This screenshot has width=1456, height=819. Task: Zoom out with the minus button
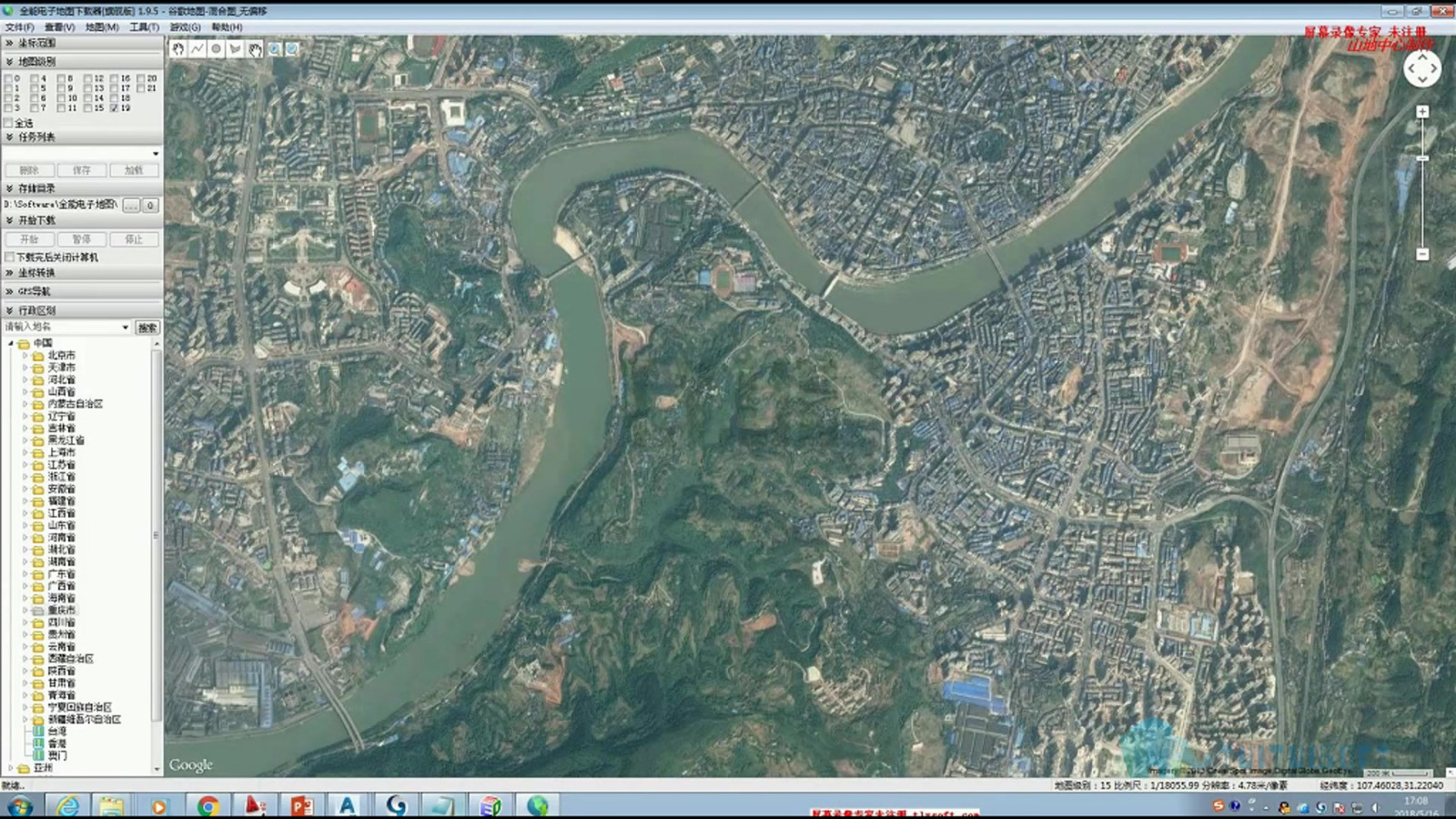tap(1422, 254)
